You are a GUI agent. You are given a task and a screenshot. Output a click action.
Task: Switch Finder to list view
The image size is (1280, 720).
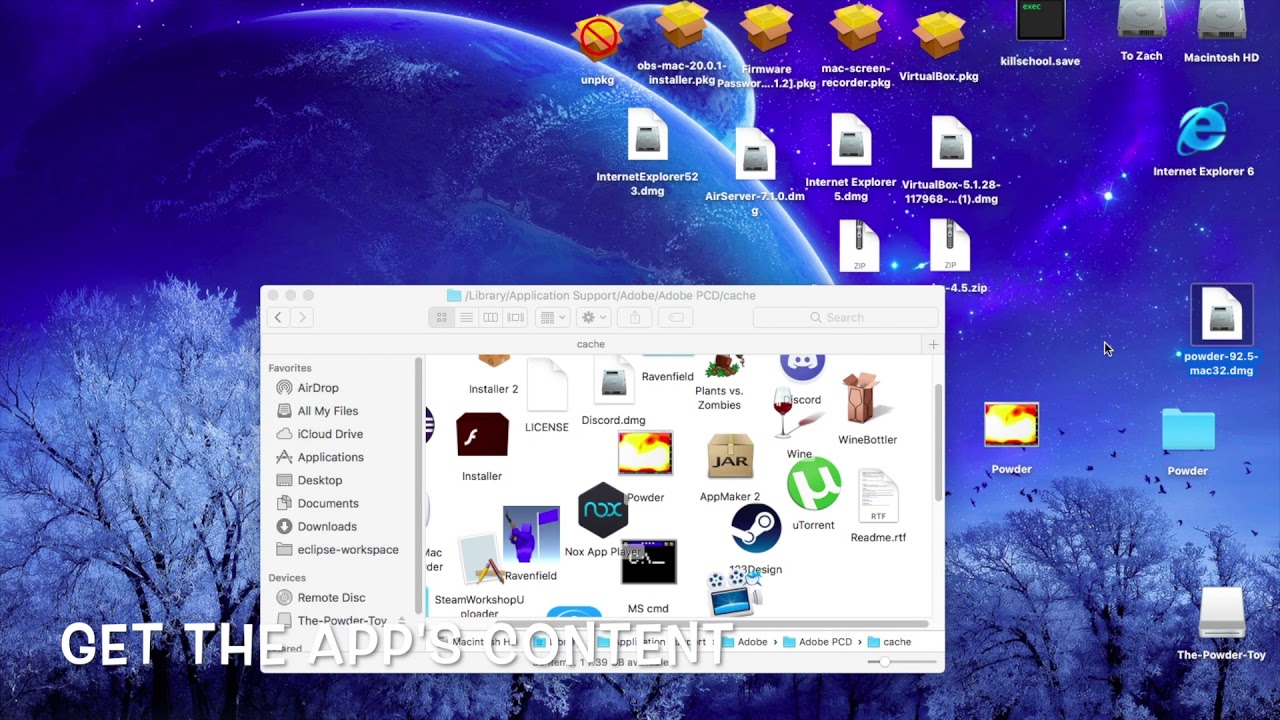[x=466, y=317]
